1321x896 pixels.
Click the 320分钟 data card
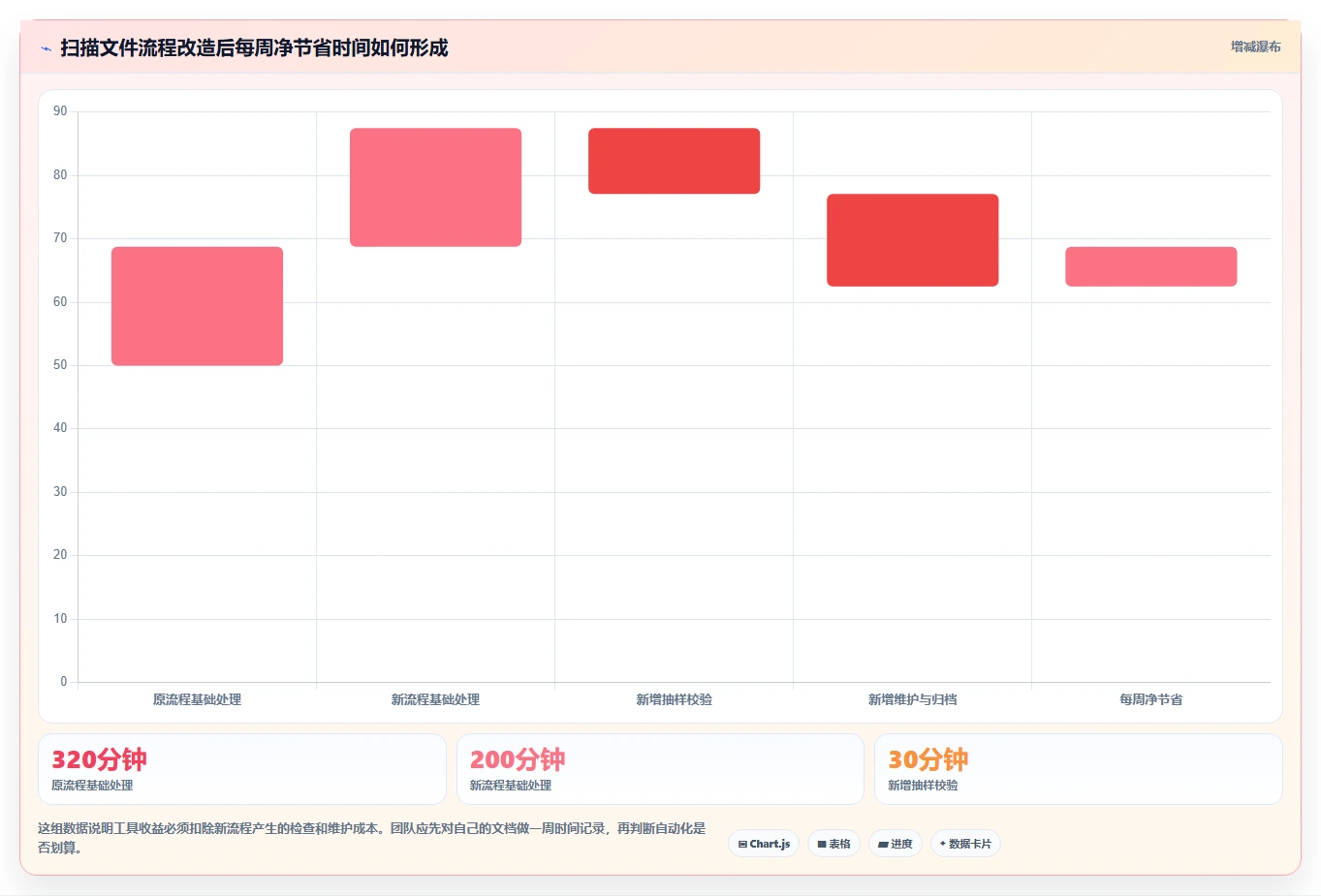point(242,769)
